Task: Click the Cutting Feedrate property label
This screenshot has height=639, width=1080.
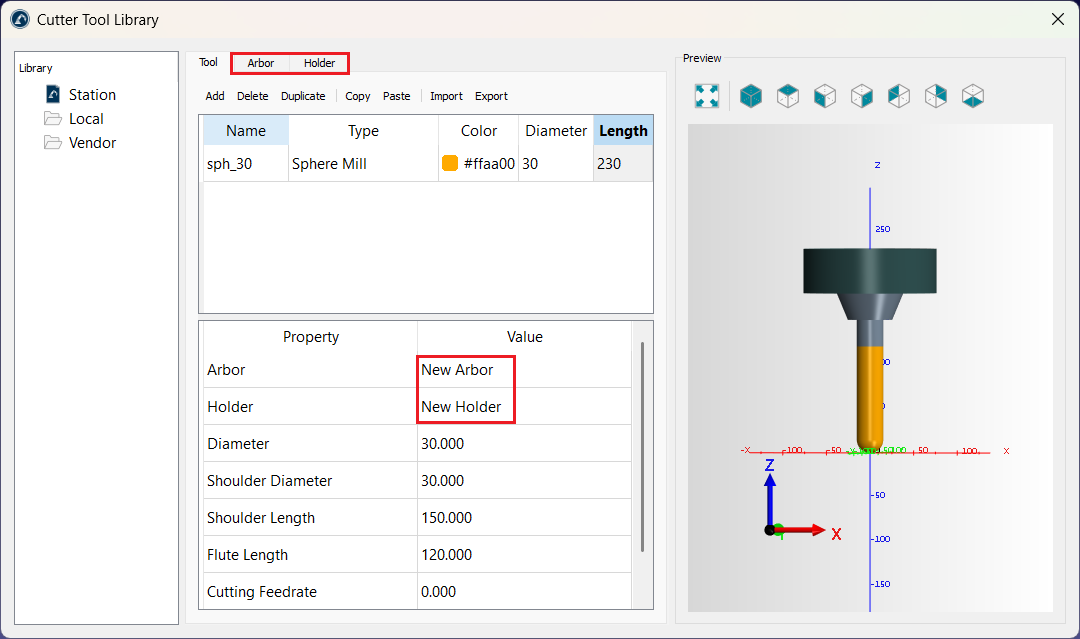Action: pos(262,591)
